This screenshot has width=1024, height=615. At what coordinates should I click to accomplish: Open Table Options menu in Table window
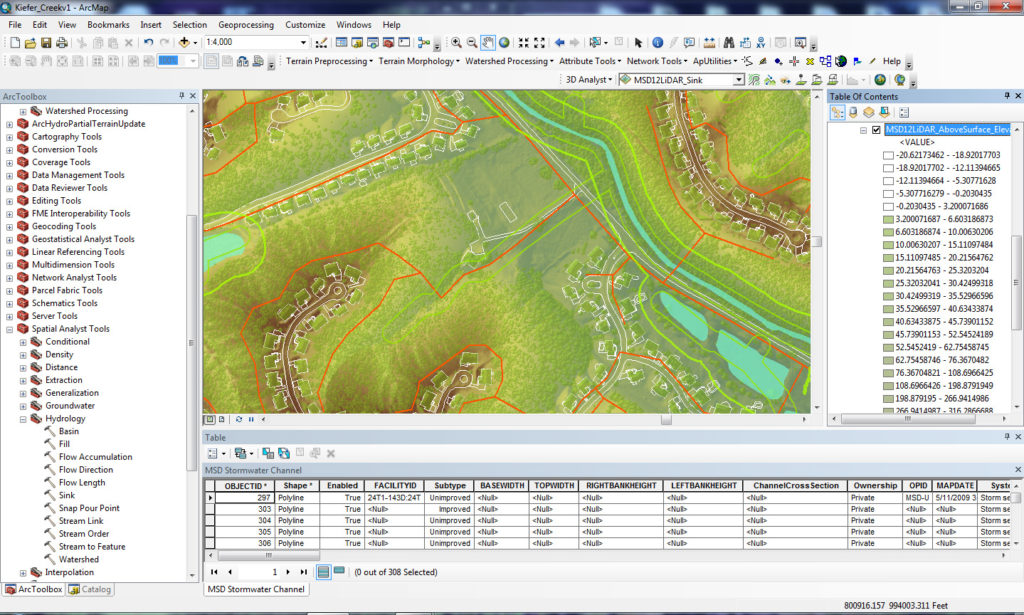click(216, 453)
